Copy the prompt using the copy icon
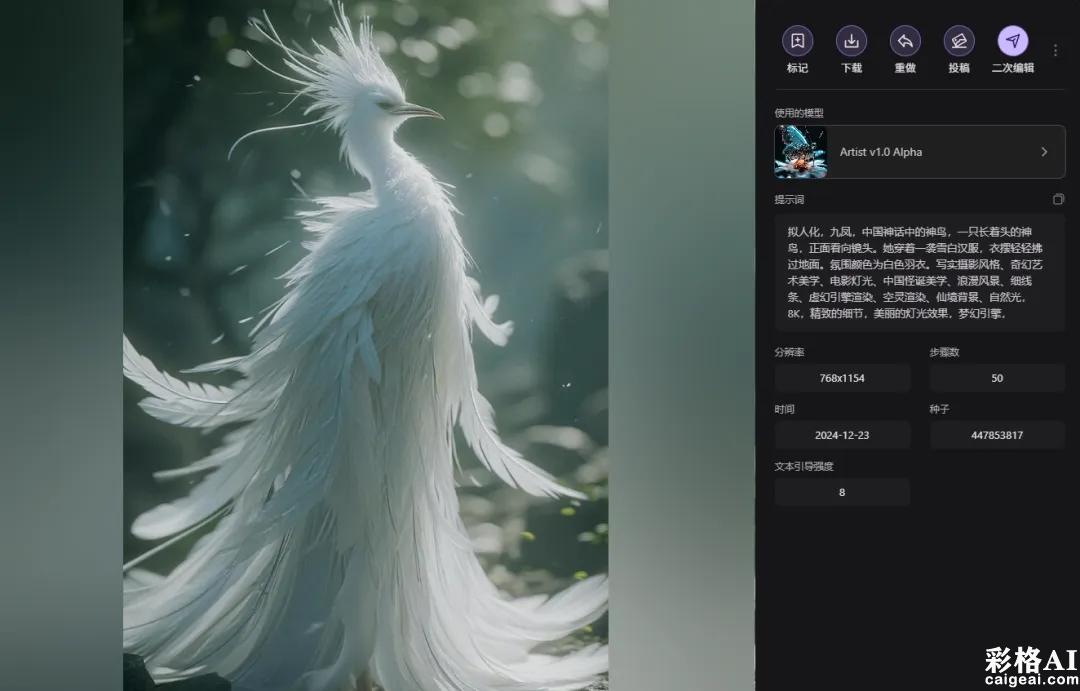The height and width of the screenshot is (691, 1080). (1058, 199)
